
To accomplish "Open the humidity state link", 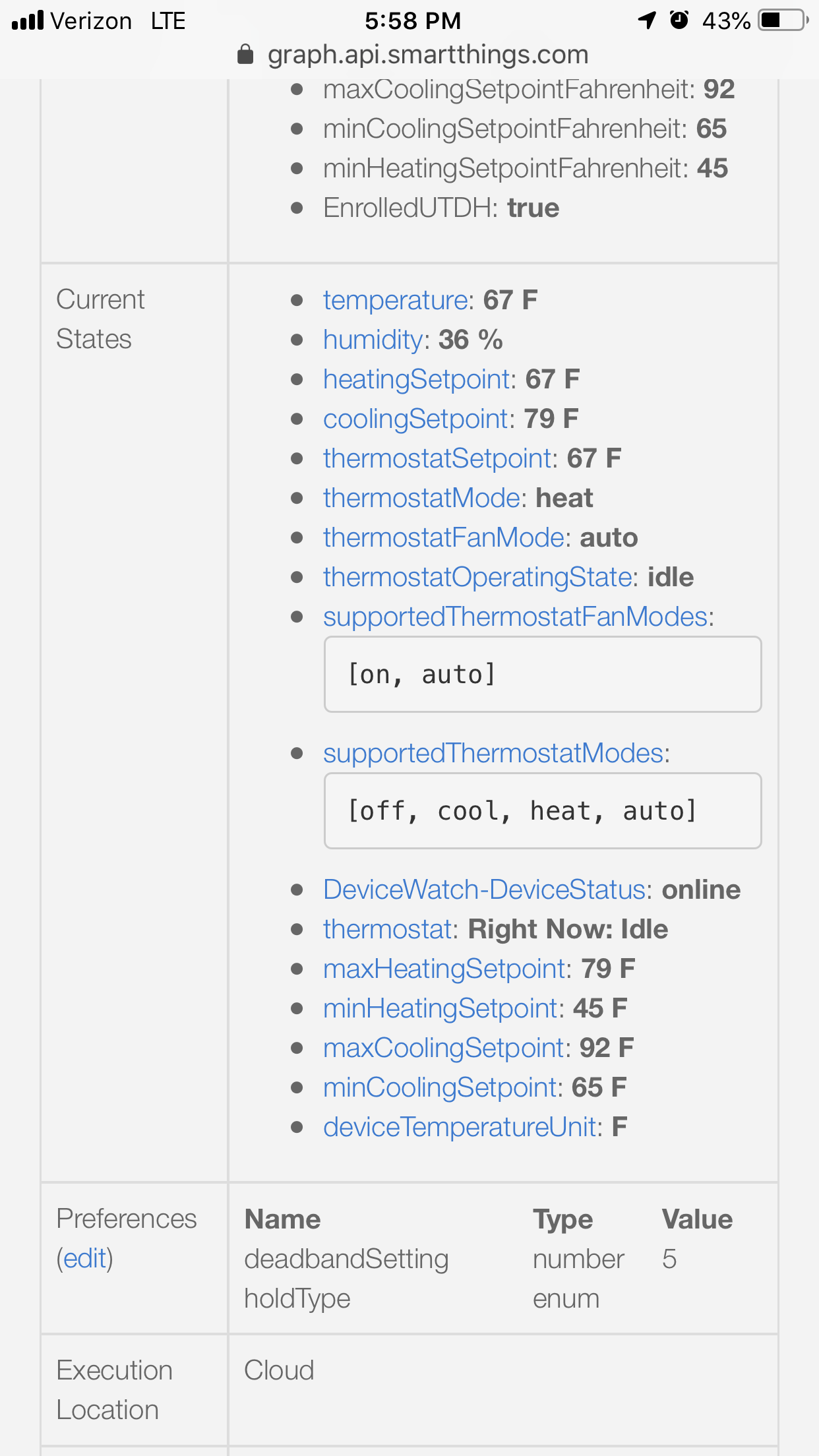I will click(x=373, y=340).
